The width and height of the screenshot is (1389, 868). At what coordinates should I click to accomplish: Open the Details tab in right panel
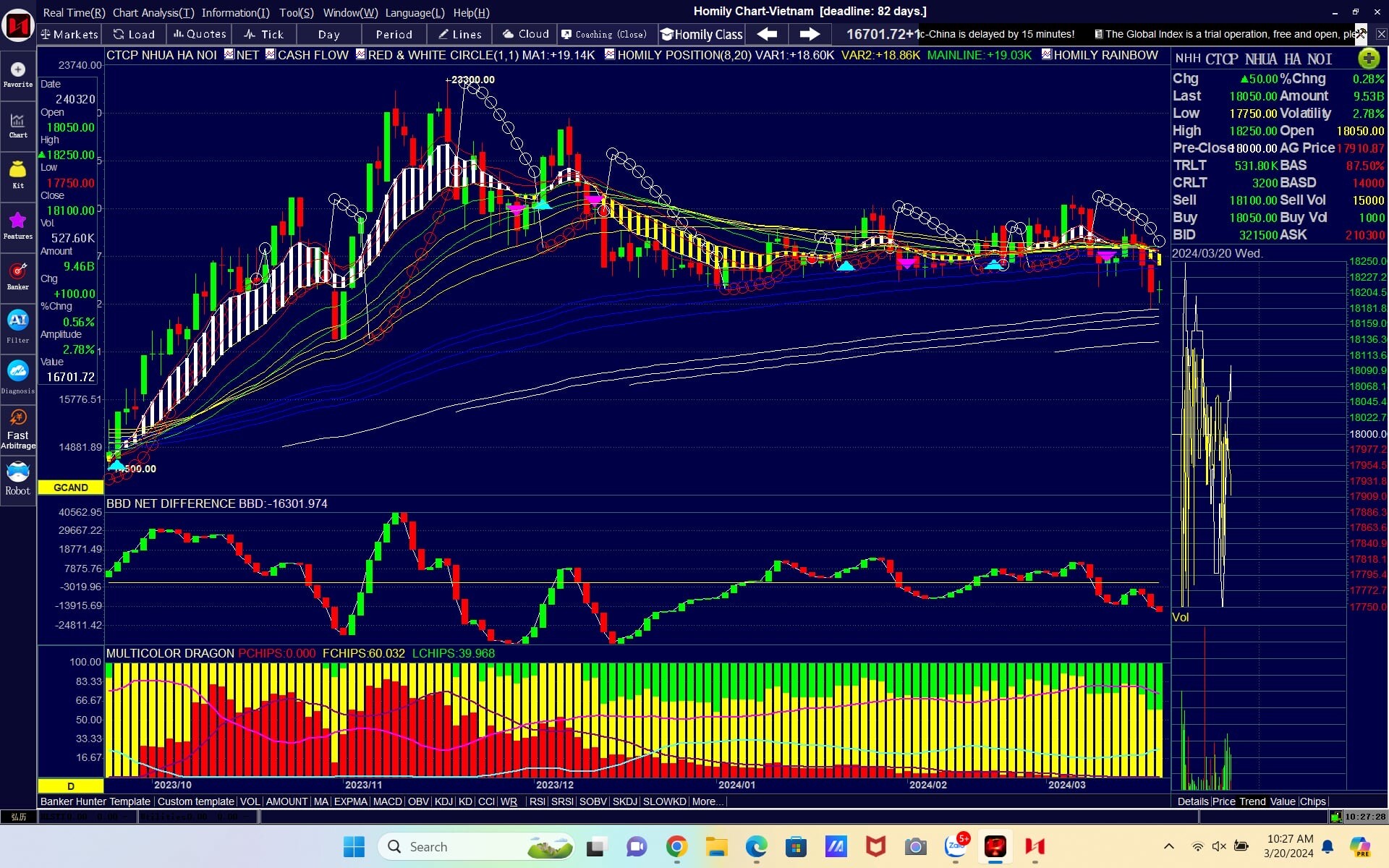[1193, 801]
